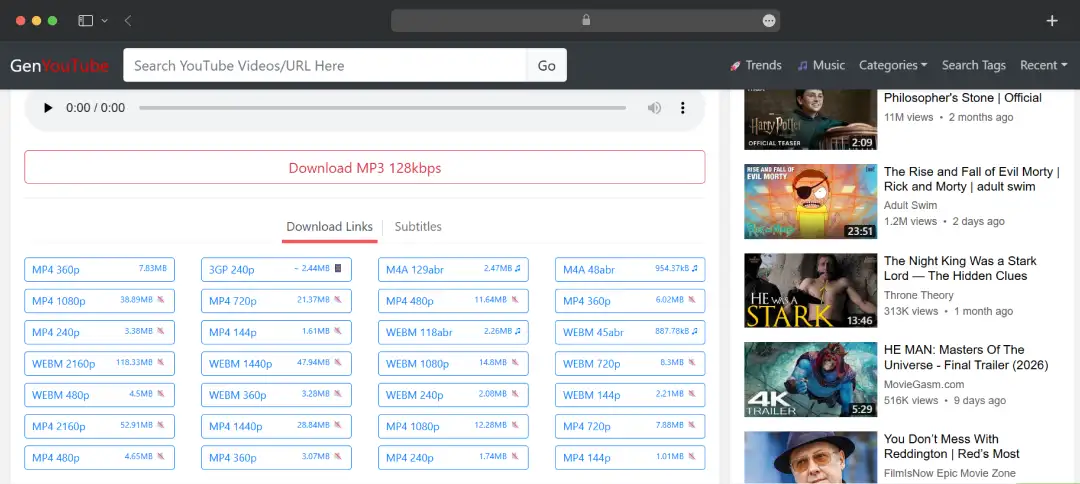Download MP4 360p 3.07MB
Screen dimensions: 1080x484
[276, 458]
